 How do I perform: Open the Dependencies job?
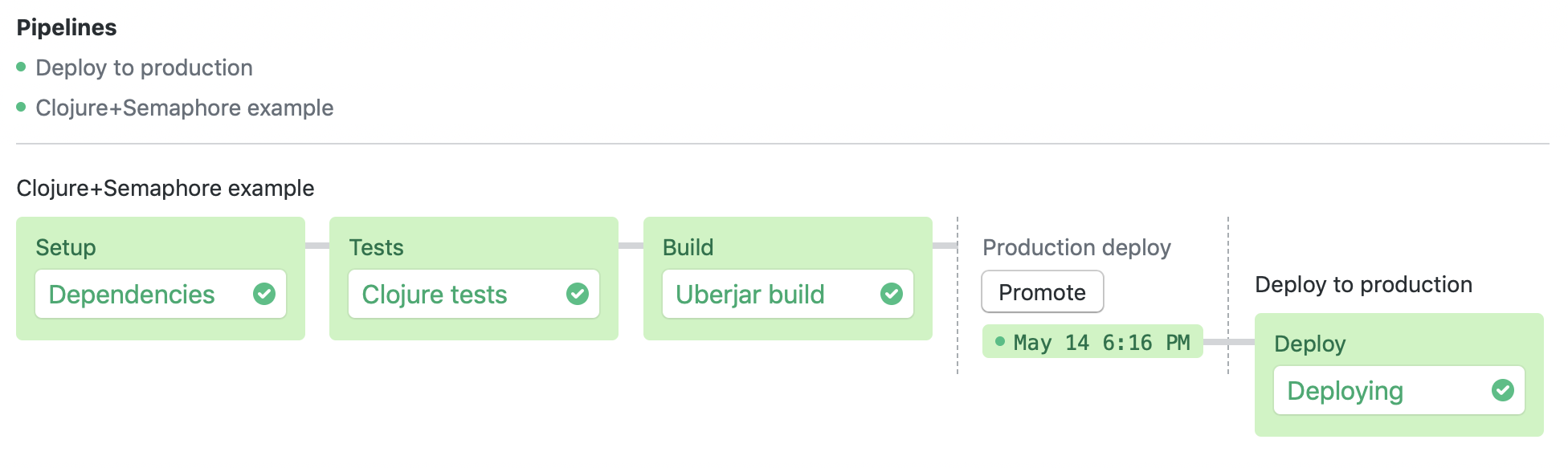161,294
